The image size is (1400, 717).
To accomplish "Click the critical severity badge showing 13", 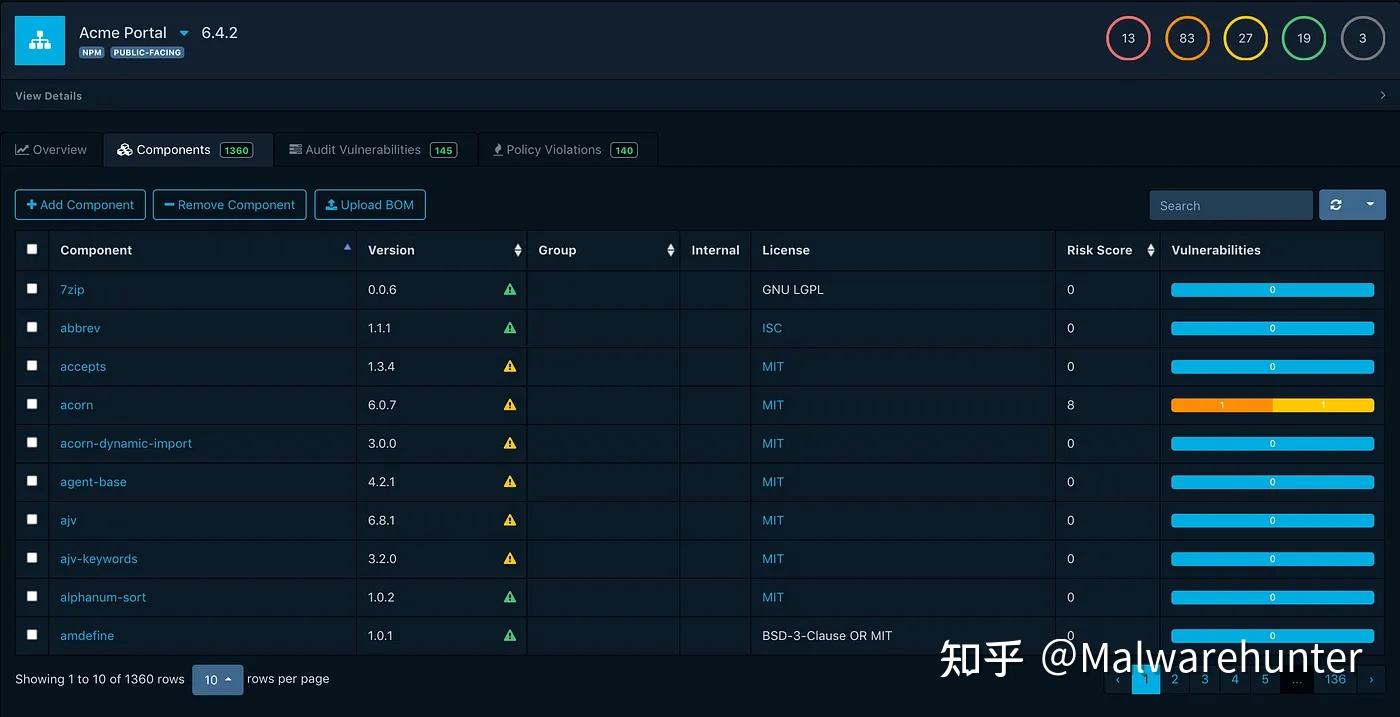I will tap(1128, 38).
